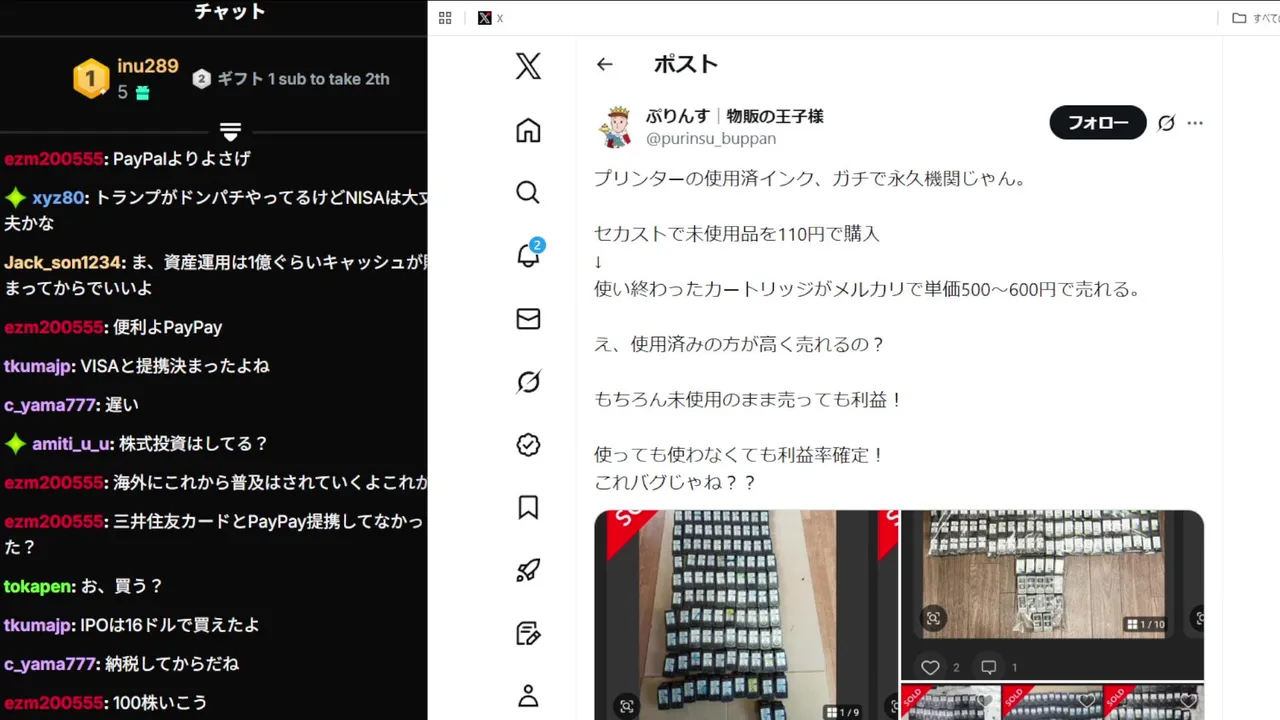
Task: Click the rocket icon in sidebar
Action: (x=528, y=570)
